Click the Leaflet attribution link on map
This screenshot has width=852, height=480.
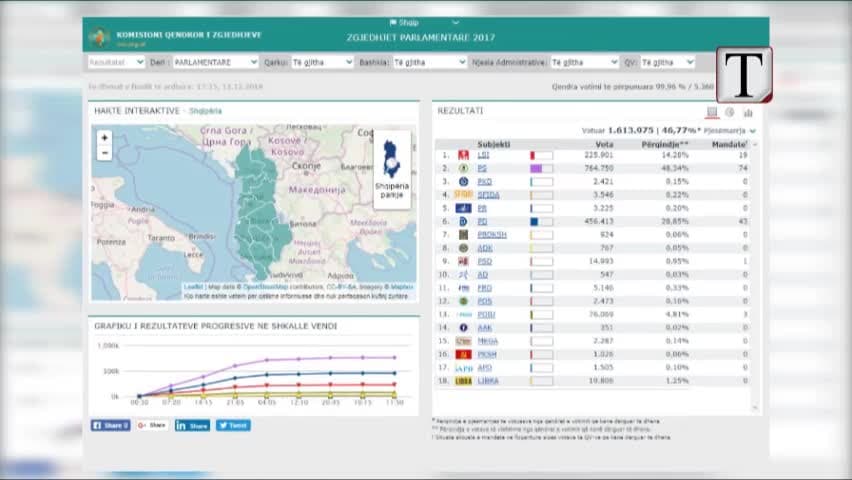click(x=193, y=287)
